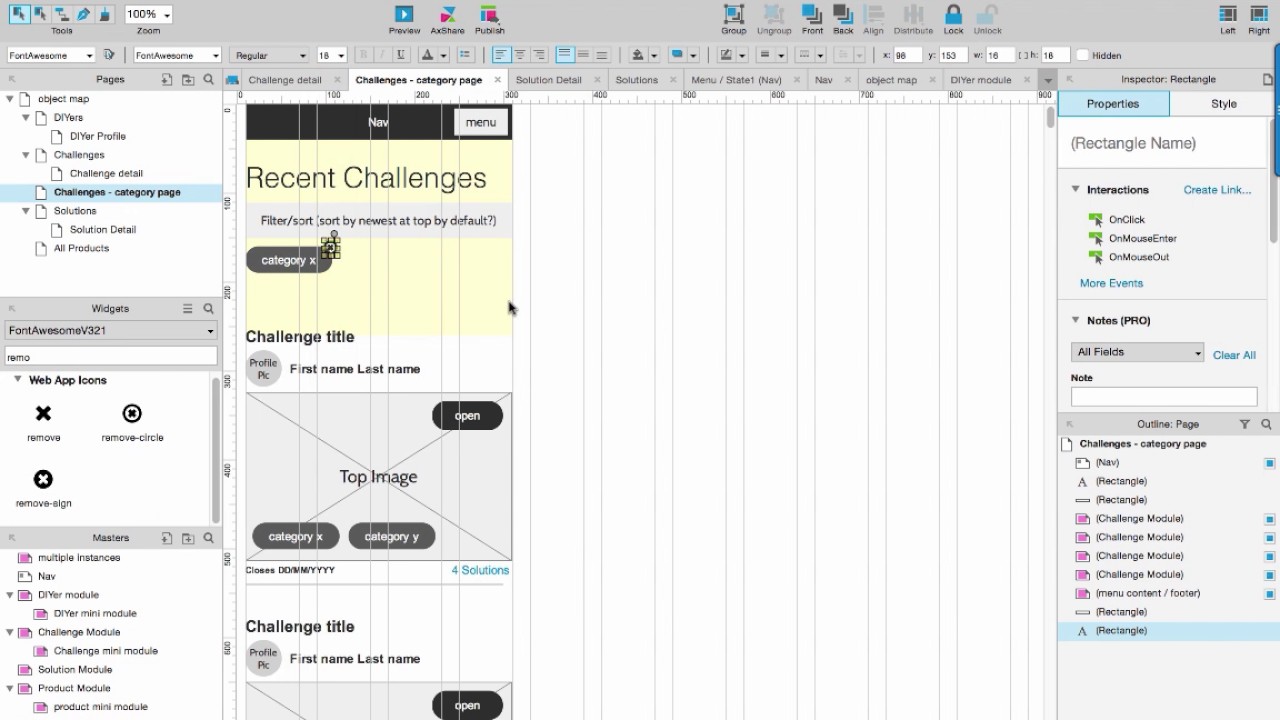Viewport: 1280px width, 720px height.
Task: Select the OnClick interaction
Action: click(1126, 220)
